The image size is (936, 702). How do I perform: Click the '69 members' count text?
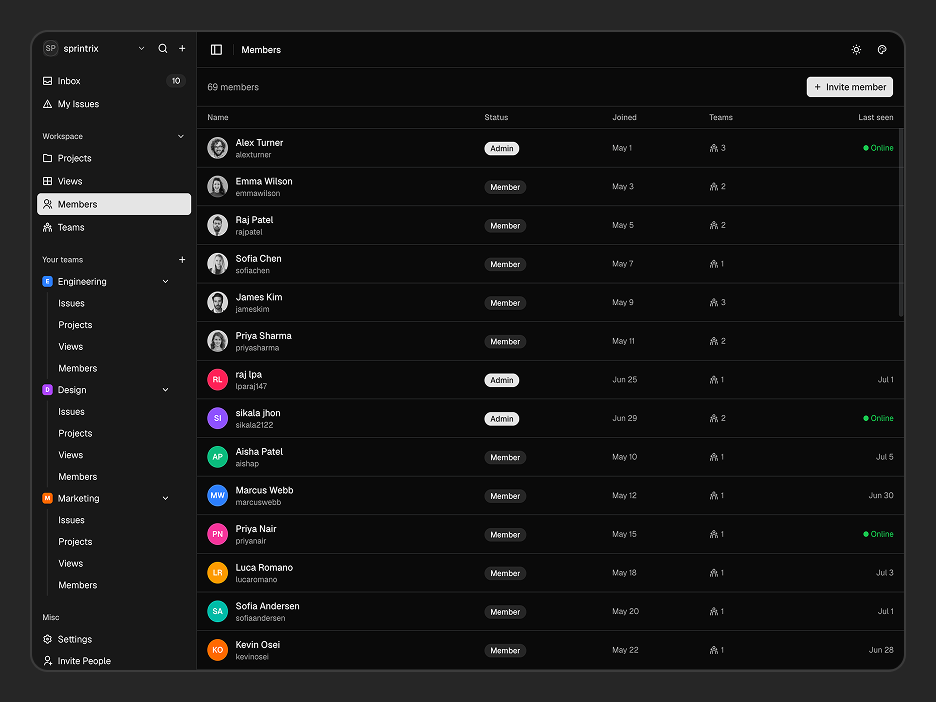pyautogui.click(x=233, y=87)
